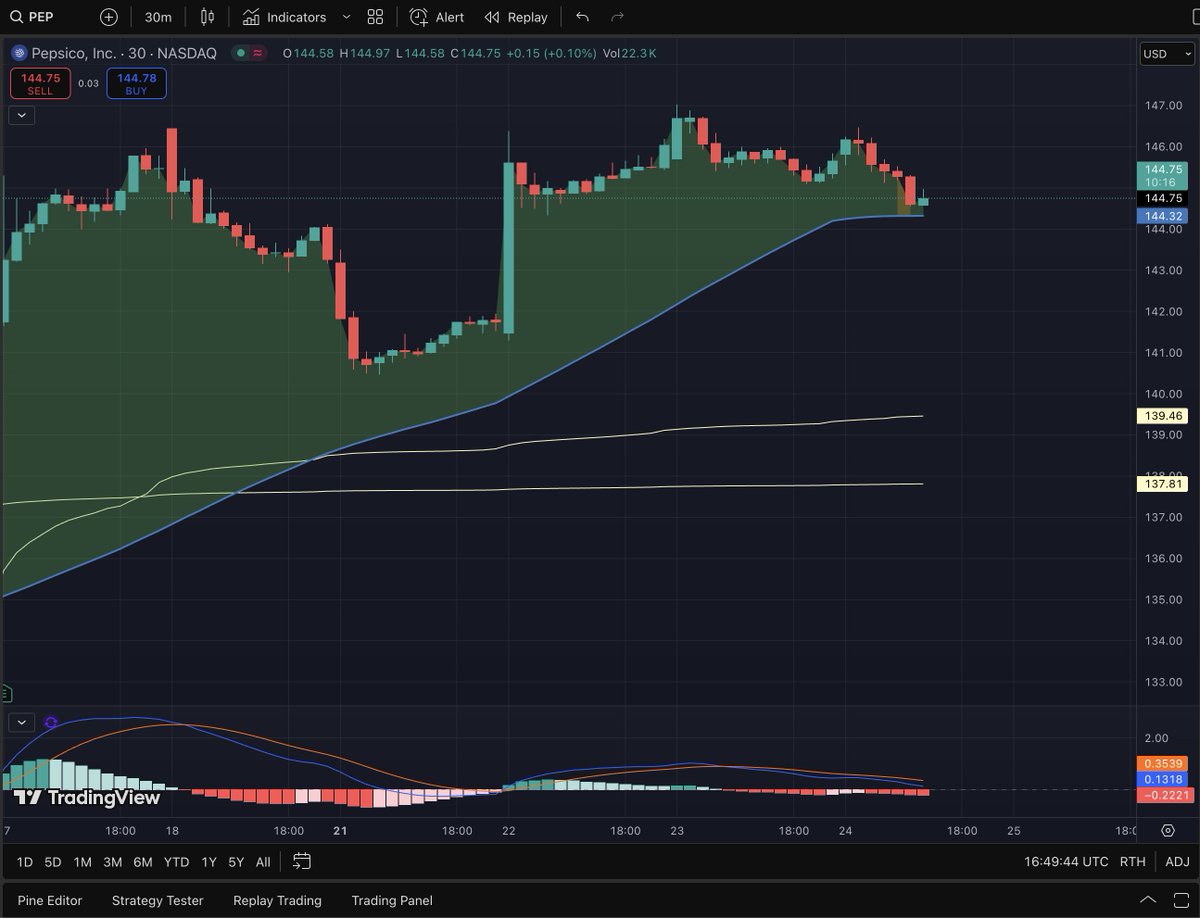
Task: Change the candlestick chart style
Action: [207, 17]
